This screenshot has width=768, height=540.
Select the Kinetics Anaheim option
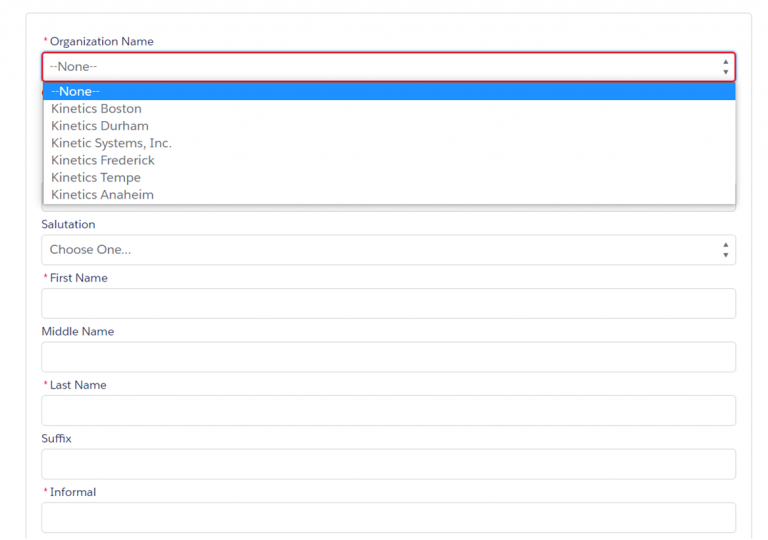(102, 194)
